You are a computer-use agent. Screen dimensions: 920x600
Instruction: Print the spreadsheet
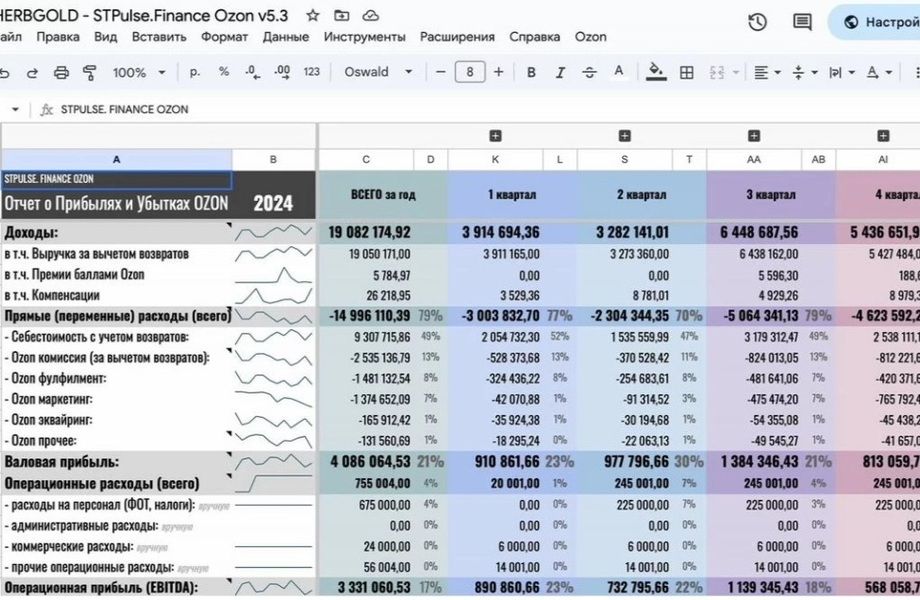pos(61,73)
